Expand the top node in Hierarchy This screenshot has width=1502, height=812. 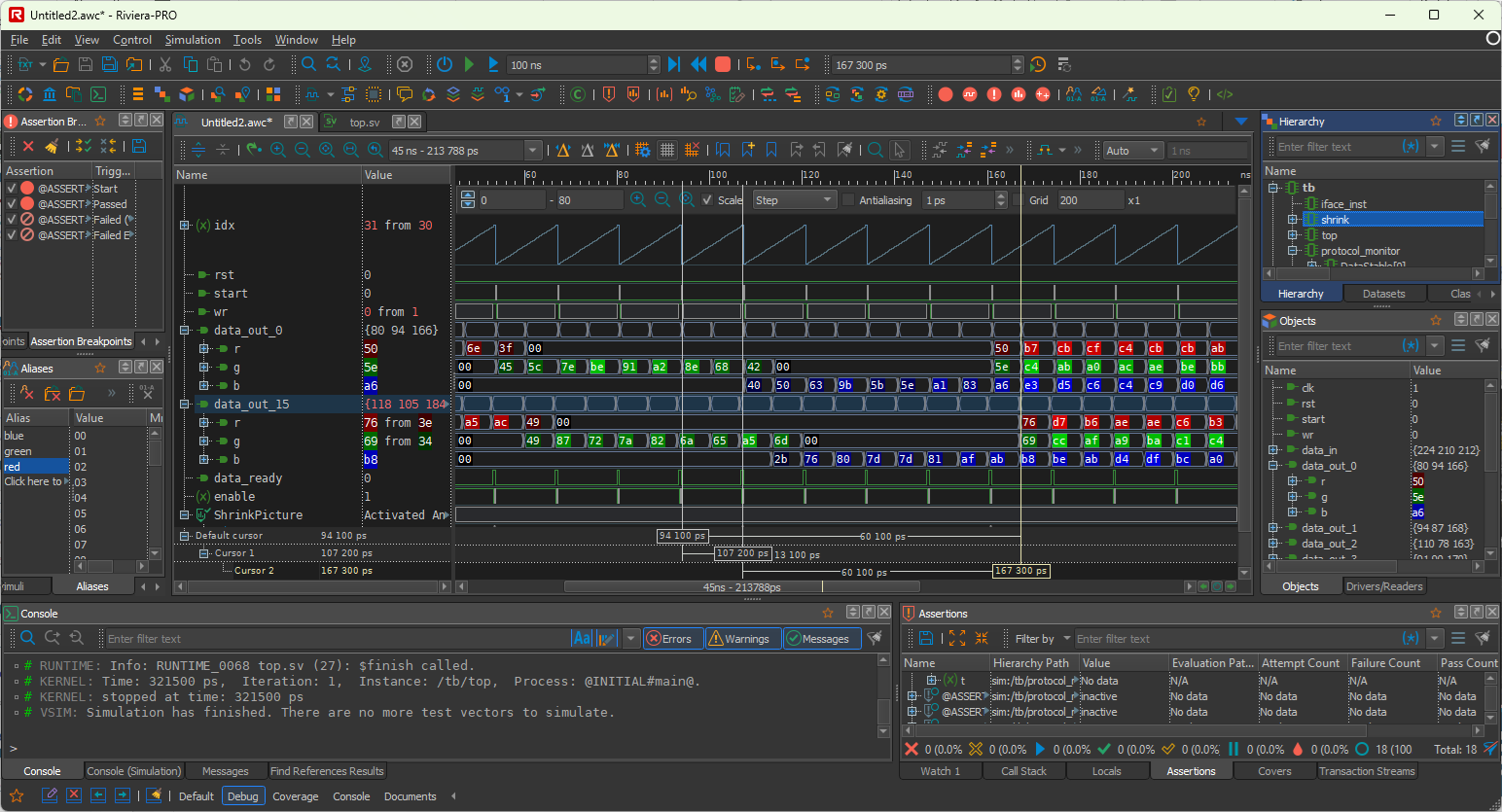(1293, 235)
